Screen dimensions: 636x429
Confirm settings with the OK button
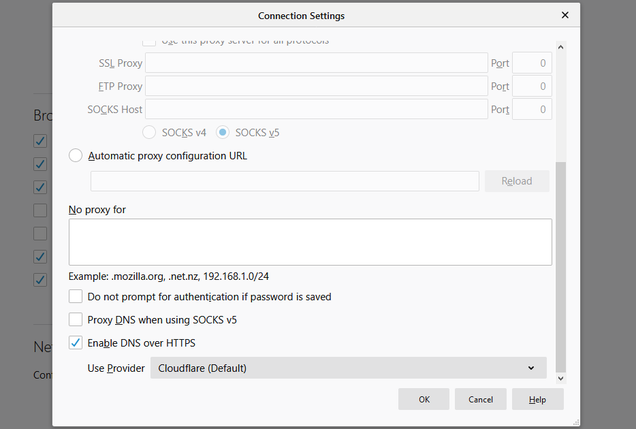point(424,399)
